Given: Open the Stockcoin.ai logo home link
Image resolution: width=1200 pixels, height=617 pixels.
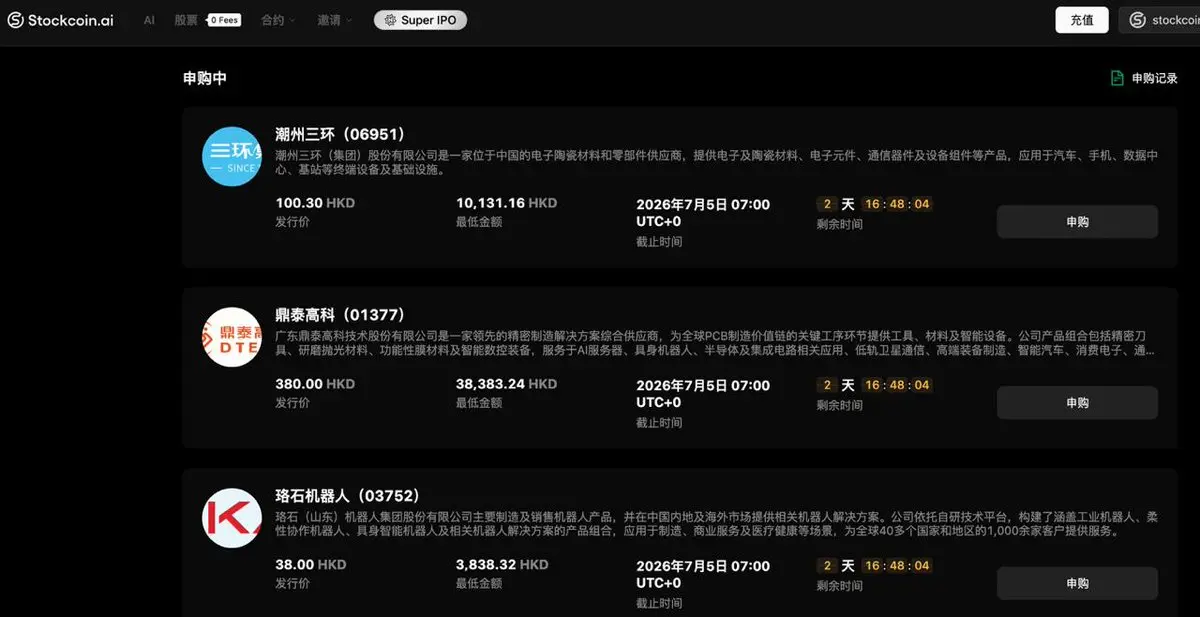Looking at the screenshot, I should (x=60, y=20).
